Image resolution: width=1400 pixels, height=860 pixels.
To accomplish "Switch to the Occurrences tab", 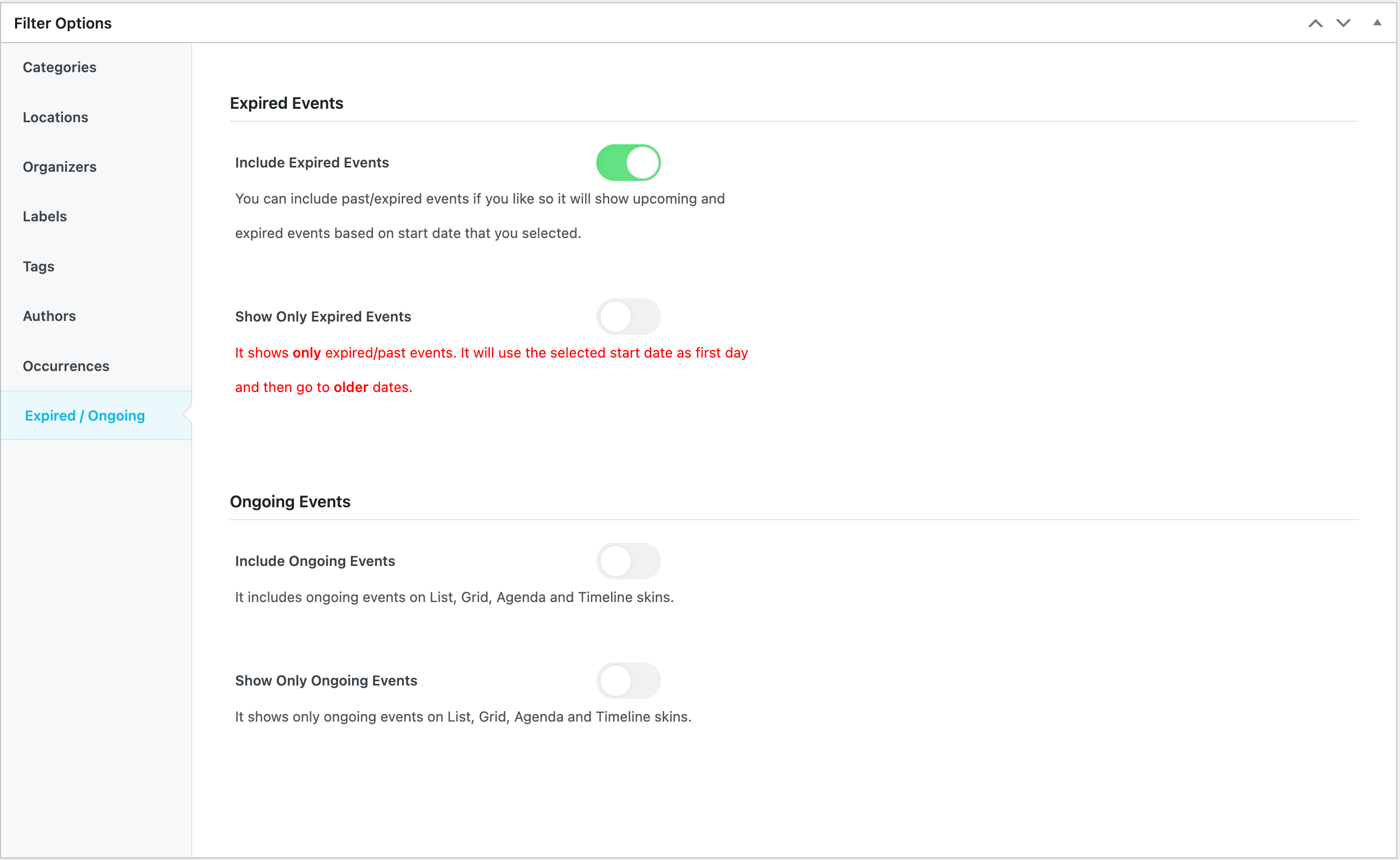I will click(x=66, y=366).
